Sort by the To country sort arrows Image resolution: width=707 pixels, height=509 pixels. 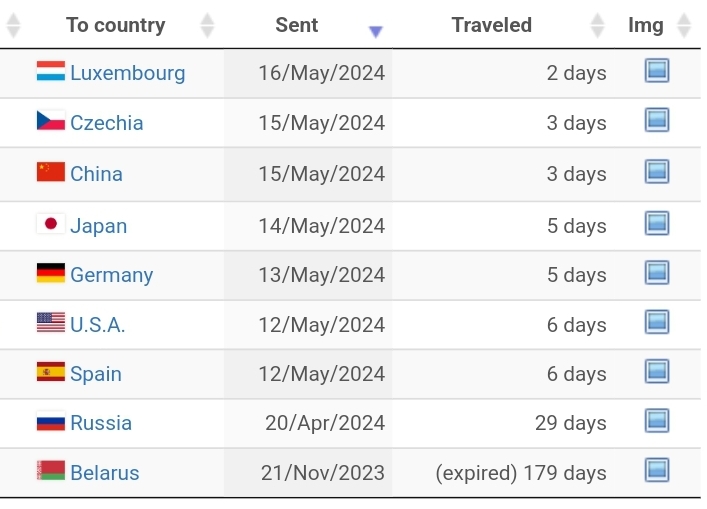pyautogui.click(x=207, y=25)
